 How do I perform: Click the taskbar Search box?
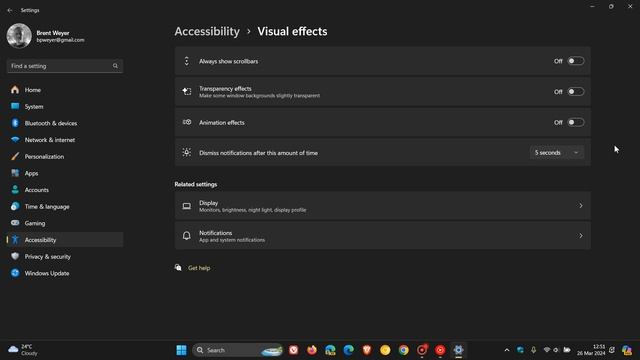(x=238, y=350)
